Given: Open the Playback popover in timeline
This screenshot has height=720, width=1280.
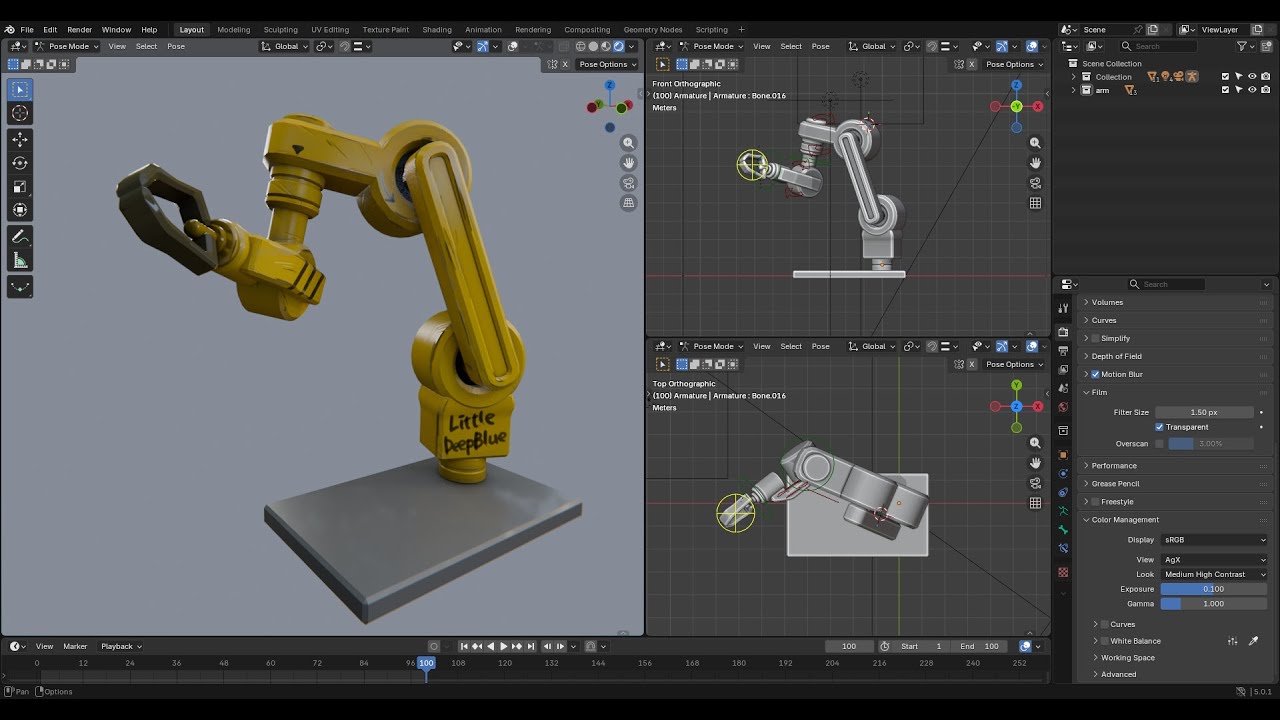Looking at the screenshot, I should (121, 646).
